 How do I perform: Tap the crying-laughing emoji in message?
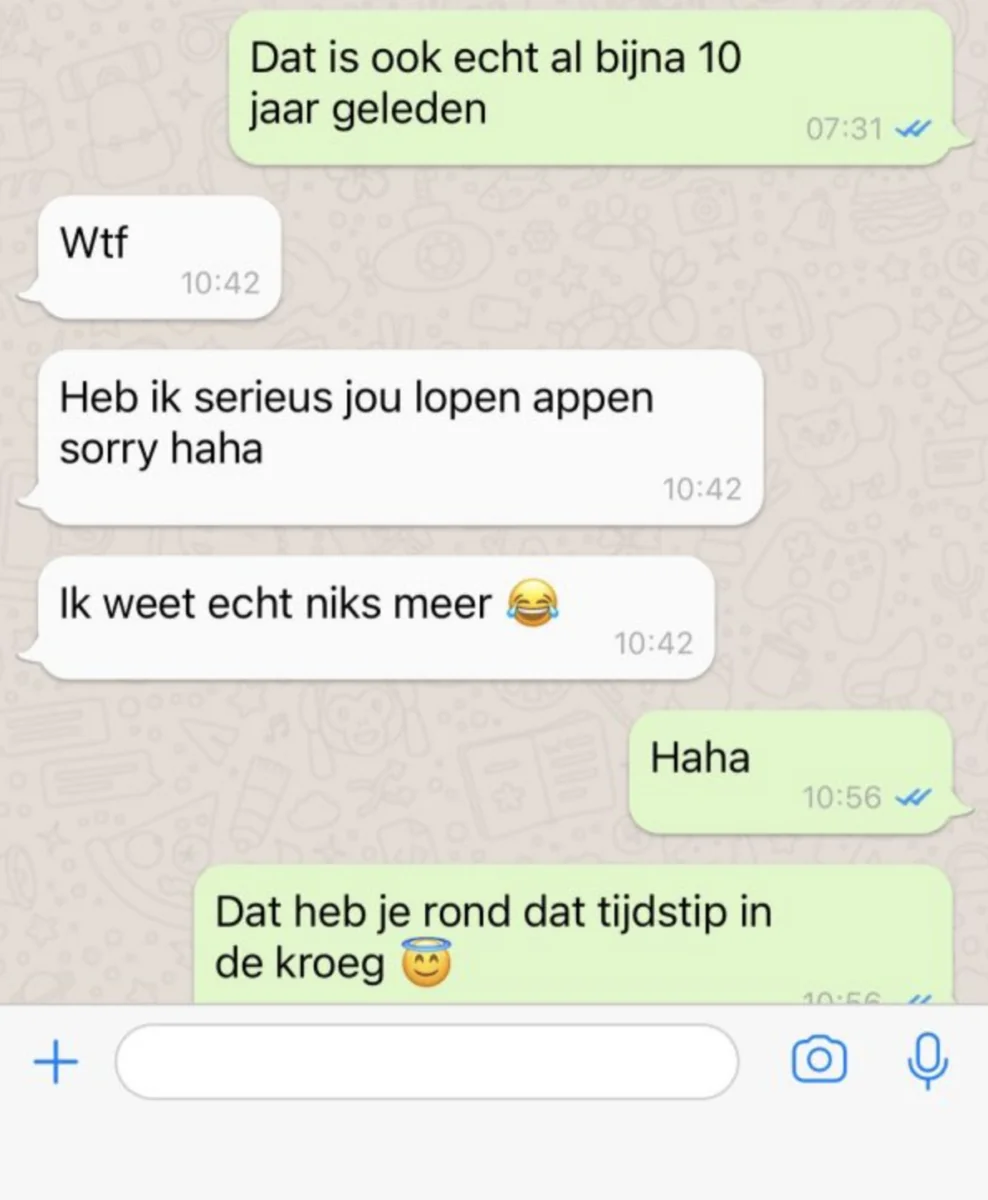click(532, 605)
